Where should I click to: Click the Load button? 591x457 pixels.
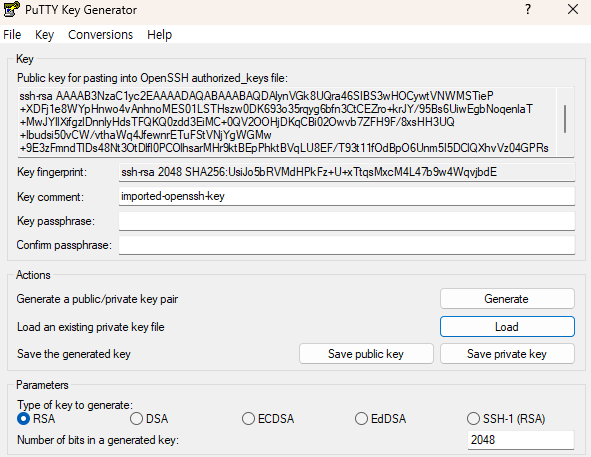coord(507,327)
